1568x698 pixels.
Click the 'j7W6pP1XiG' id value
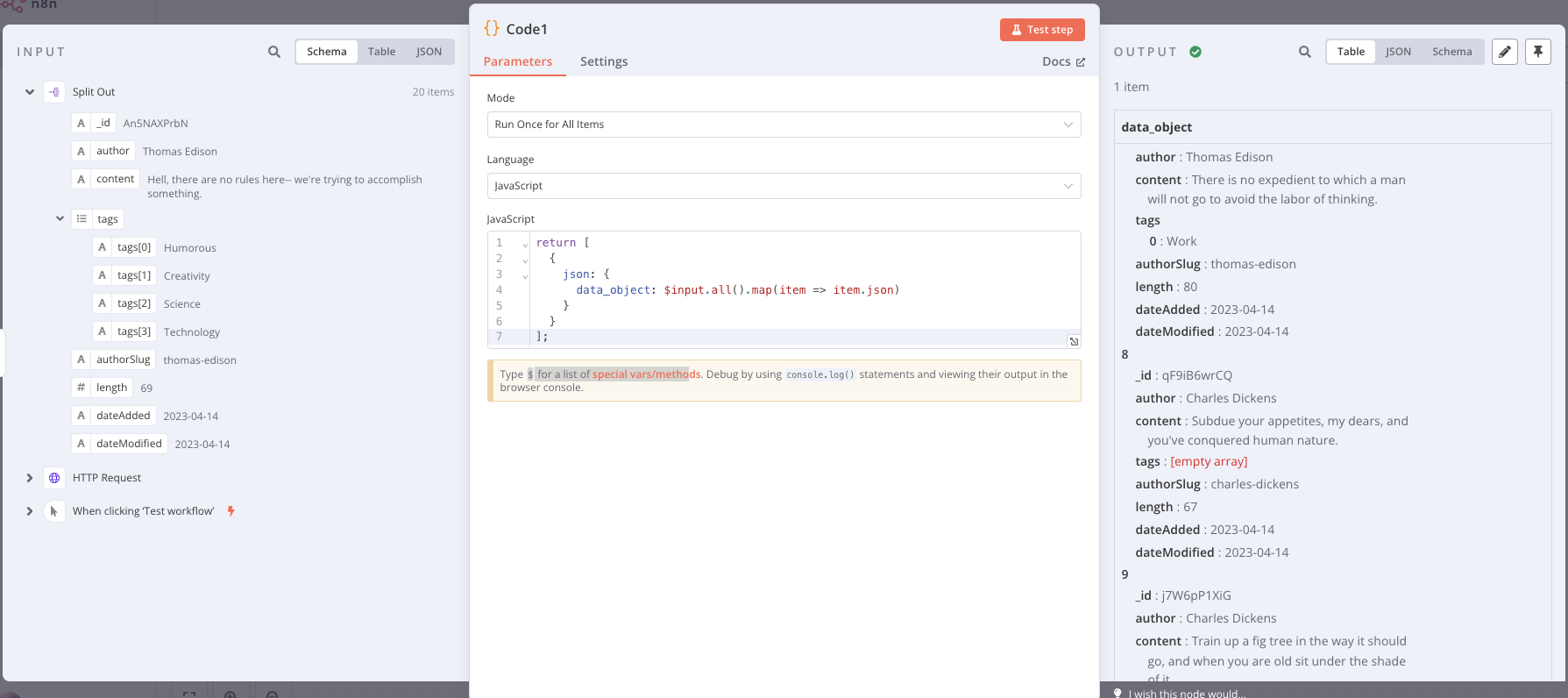[1196, 595]
